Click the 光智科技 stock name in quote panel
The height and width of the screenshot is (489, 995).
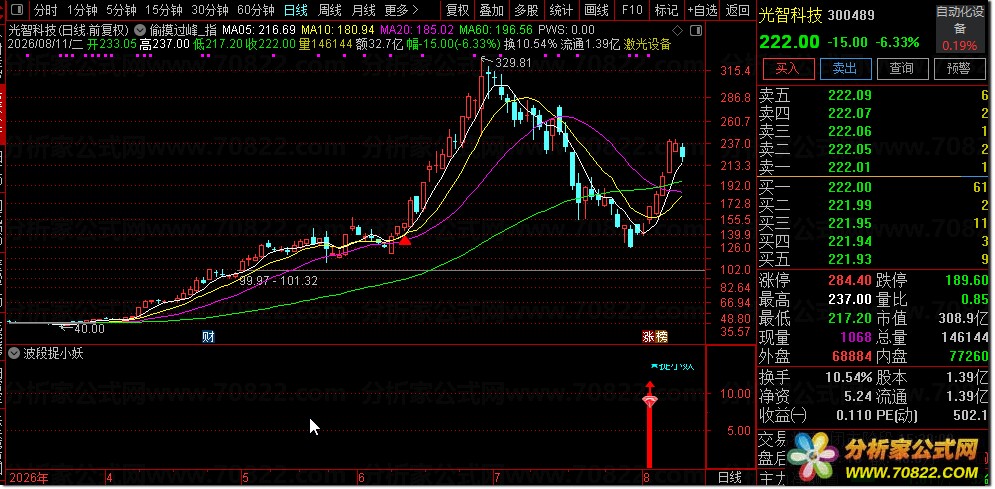[x=790, y=15]
